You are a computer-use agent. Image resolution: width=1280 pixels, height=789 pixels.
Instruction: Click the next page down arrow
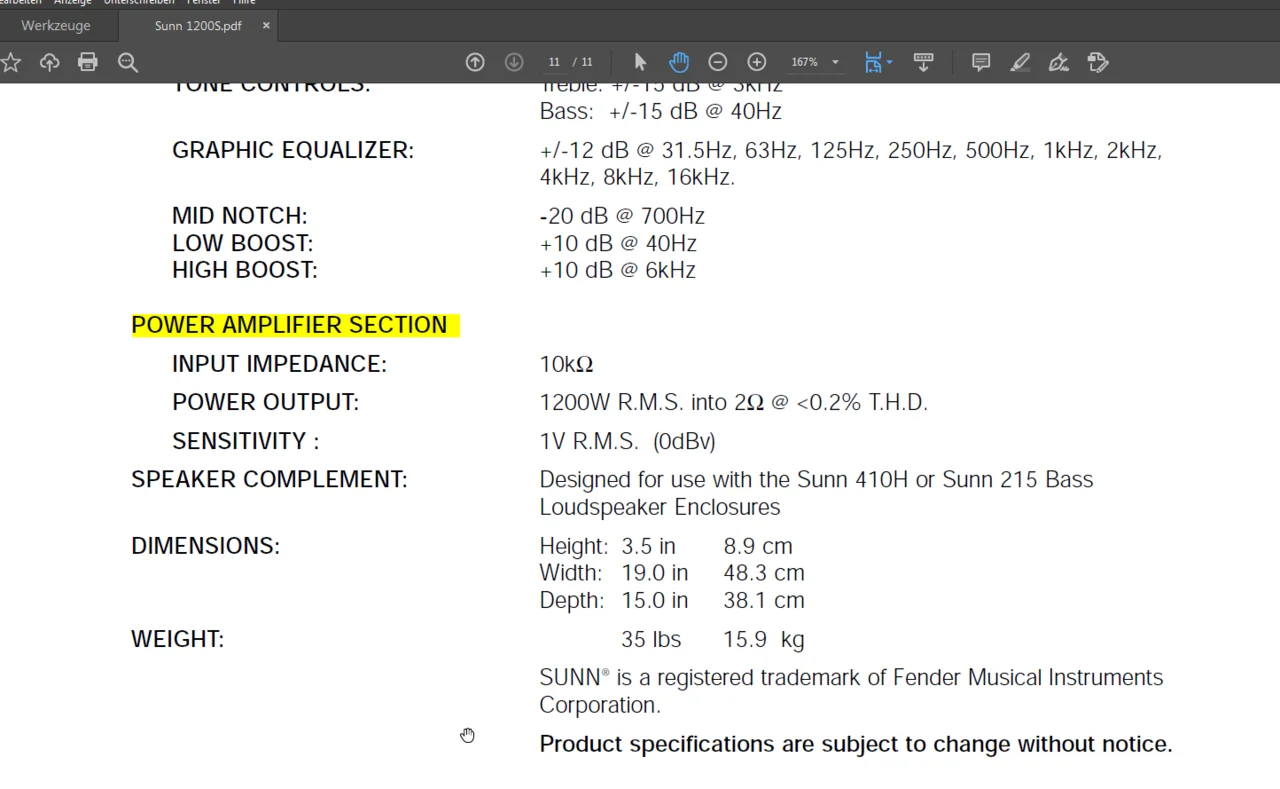[x=514, y=62]
